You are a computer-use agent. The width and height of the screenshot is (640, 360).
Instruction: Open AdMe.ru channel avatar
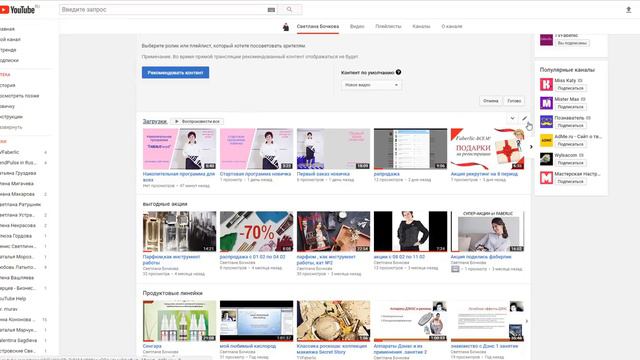(546, 140)
